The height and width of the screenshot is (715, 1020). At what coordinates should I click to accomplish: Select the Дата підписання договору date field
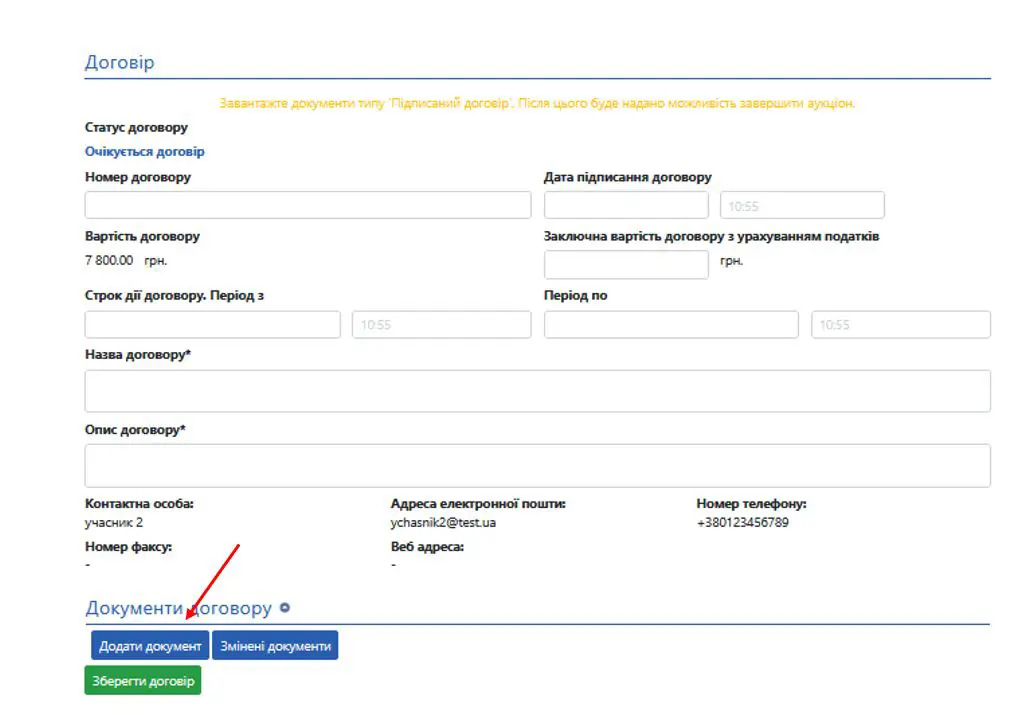[x=626, y=205]
